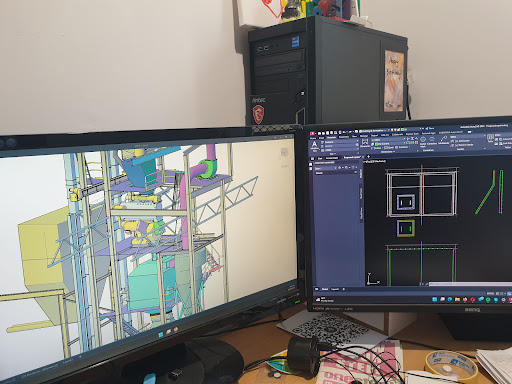
Task: Click the ViewCube in 3D model viewer
Action: point(284,153)
